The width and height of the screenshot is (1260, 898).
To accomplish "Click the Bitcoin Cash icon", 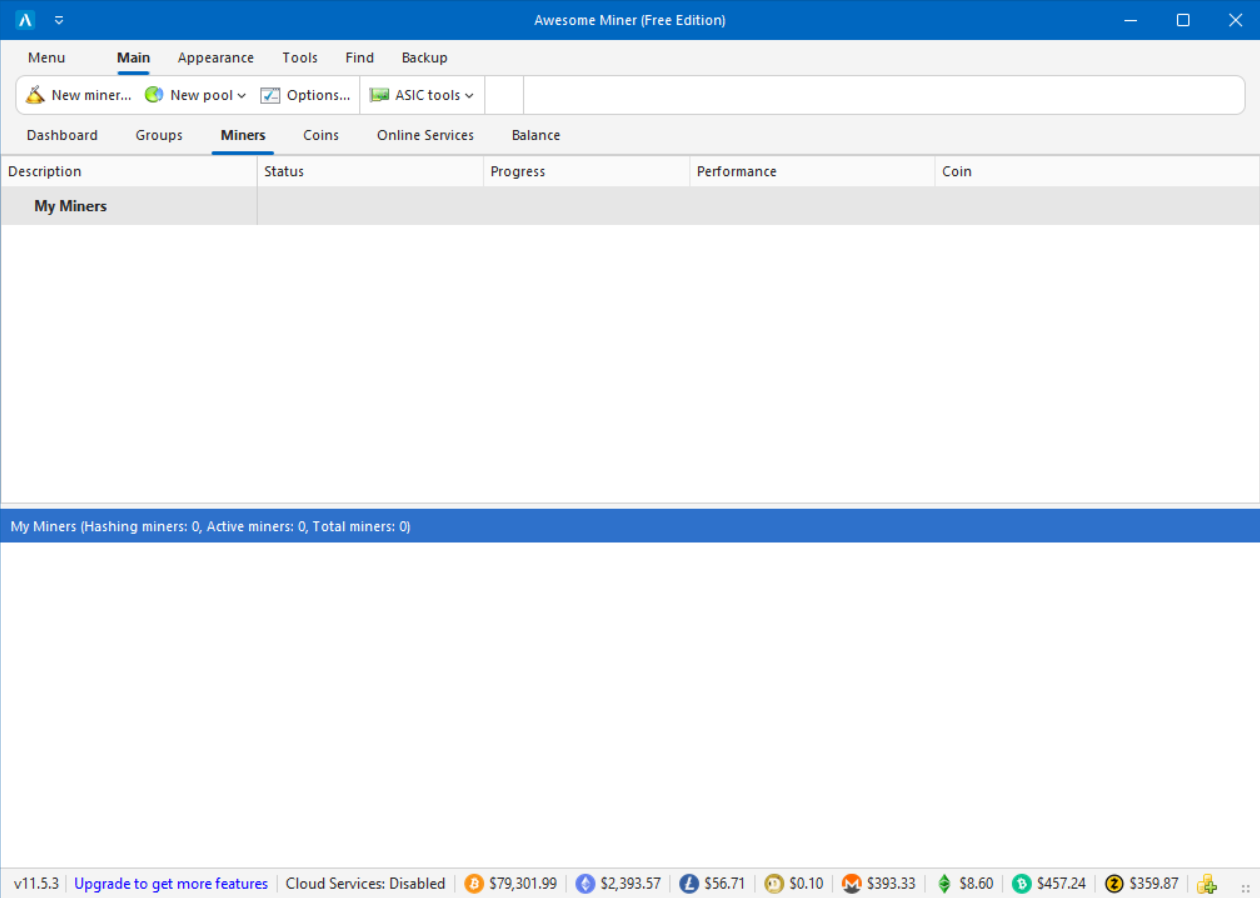I will pyautogui.click(x=1022, y=884).
